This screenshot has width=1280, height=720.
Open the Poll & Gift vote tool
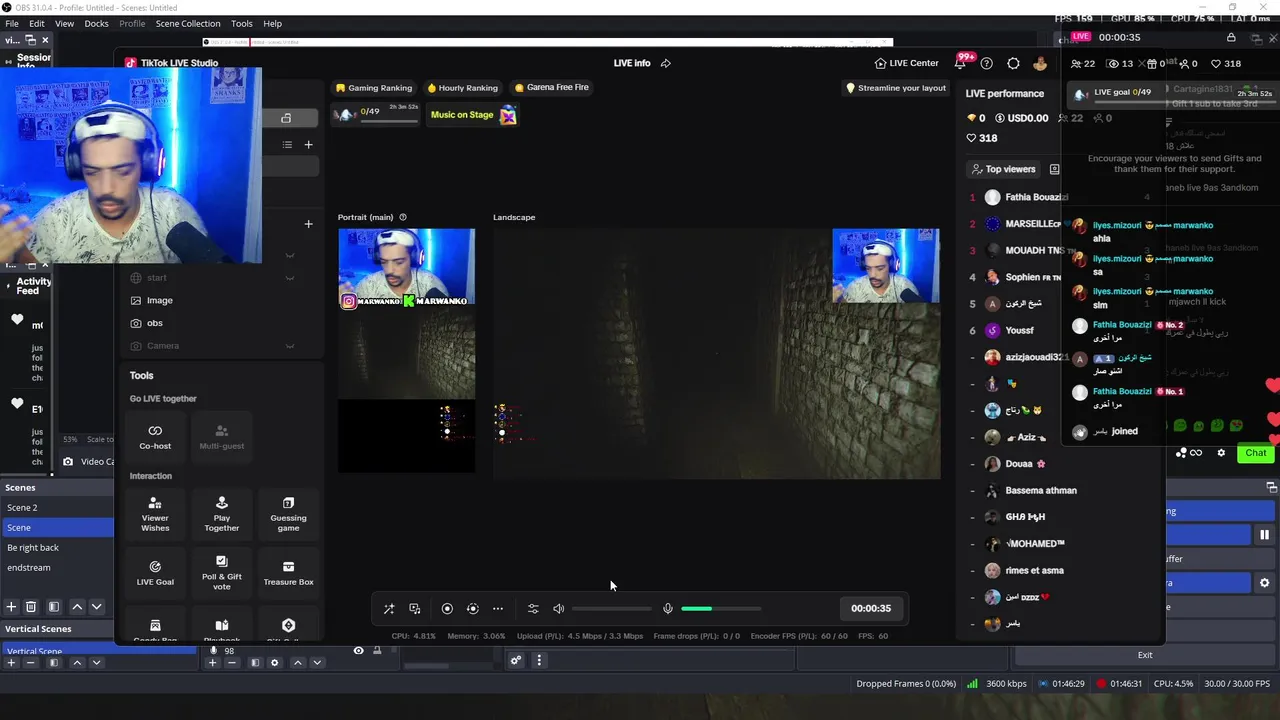coord(222,571)
